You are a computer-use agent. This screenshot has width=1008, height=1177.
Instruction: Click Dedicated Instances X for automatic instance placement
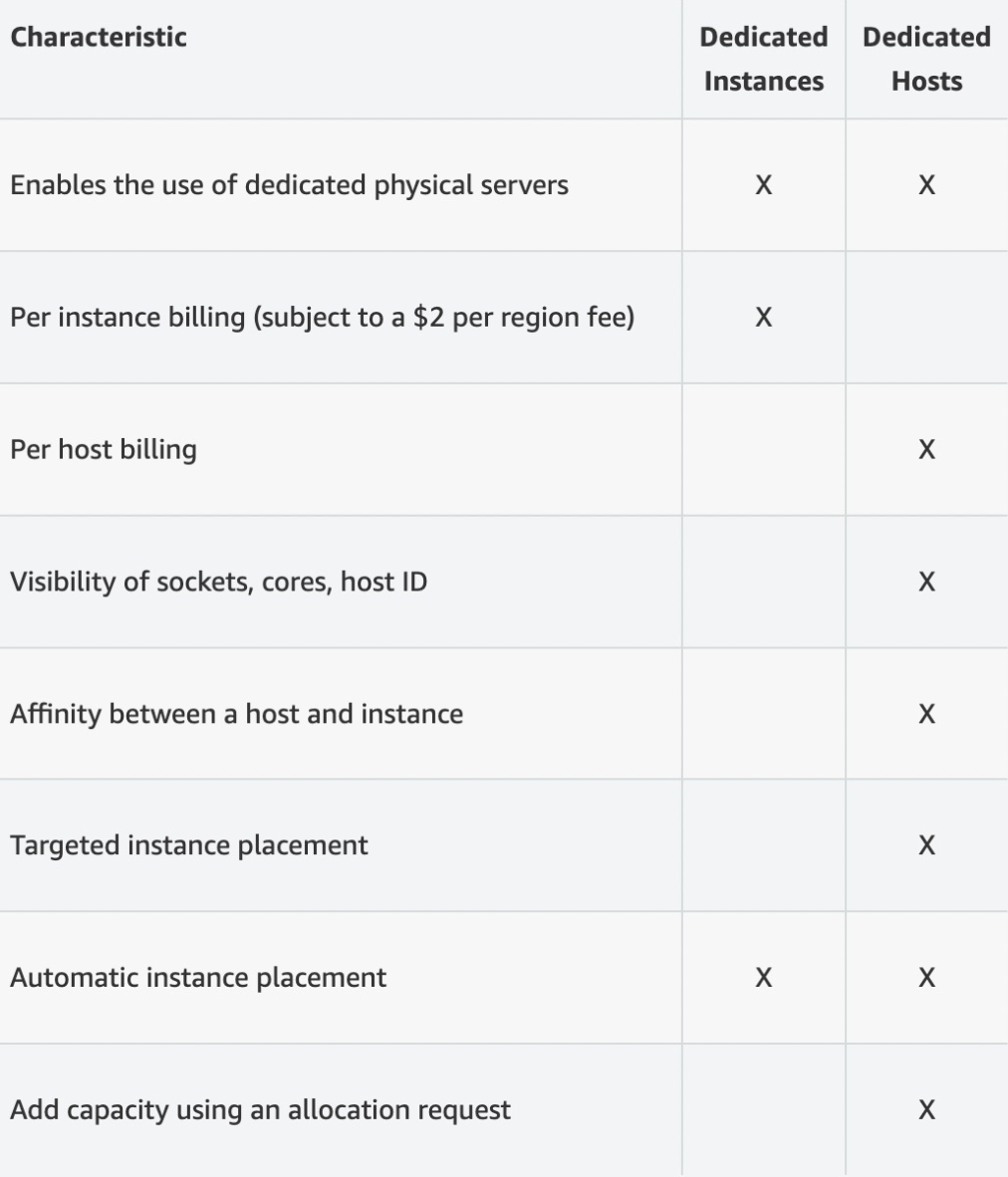(x=764, y=978)
